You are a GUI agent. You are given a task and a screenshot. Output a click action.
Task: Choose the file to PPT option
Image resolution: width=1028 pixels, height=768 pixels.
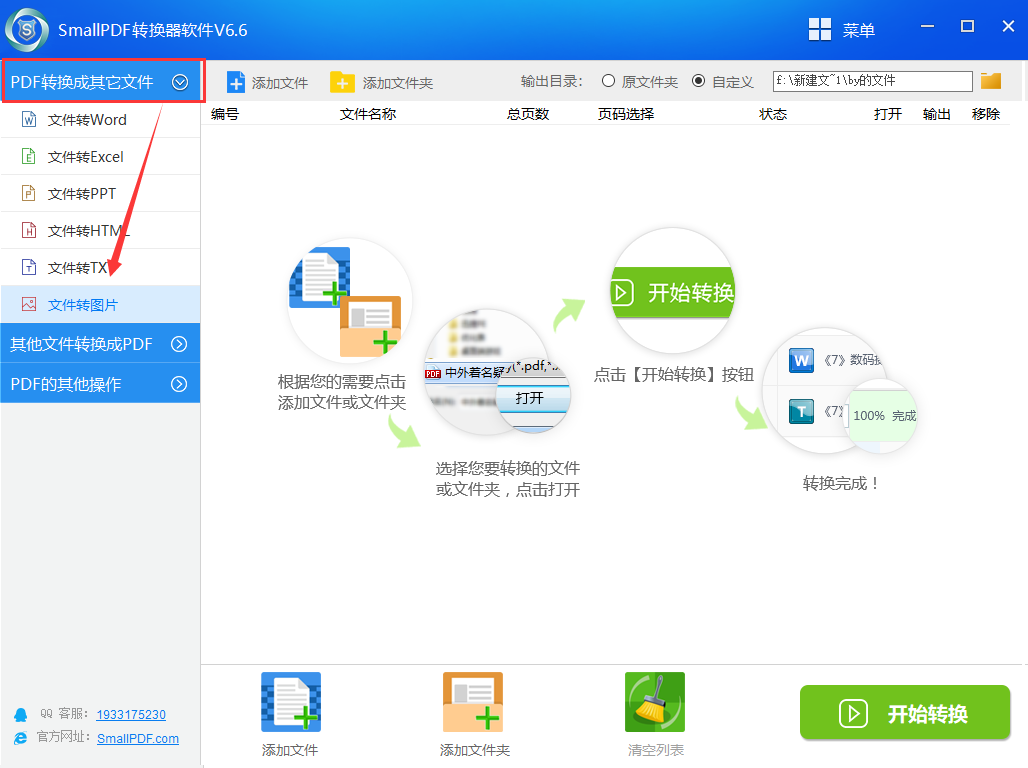82,194
